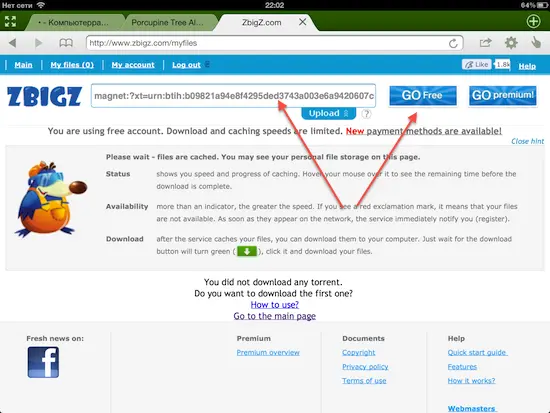The image size is (550, 413).
Task: Click the question mark help icon
Action: tap(366, 114)
